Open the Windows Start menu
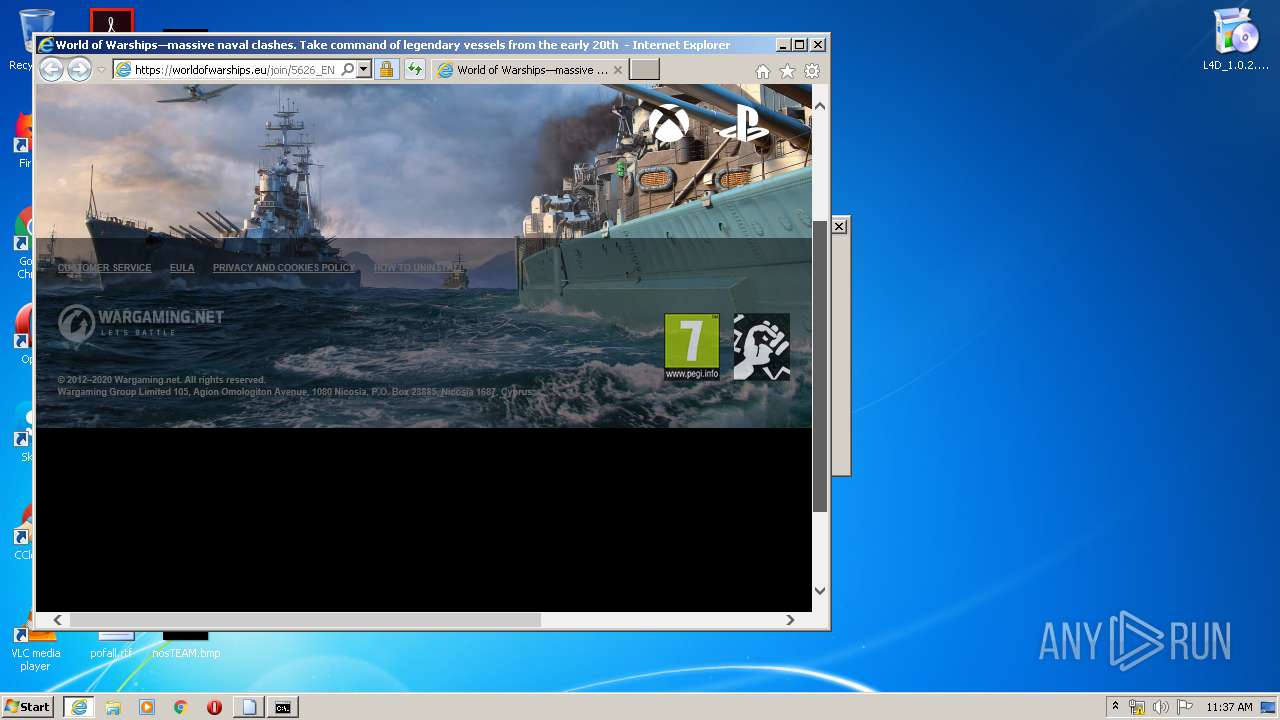Screen dimensions: 1280x720 pyautogui.click(x=28, y=707)
